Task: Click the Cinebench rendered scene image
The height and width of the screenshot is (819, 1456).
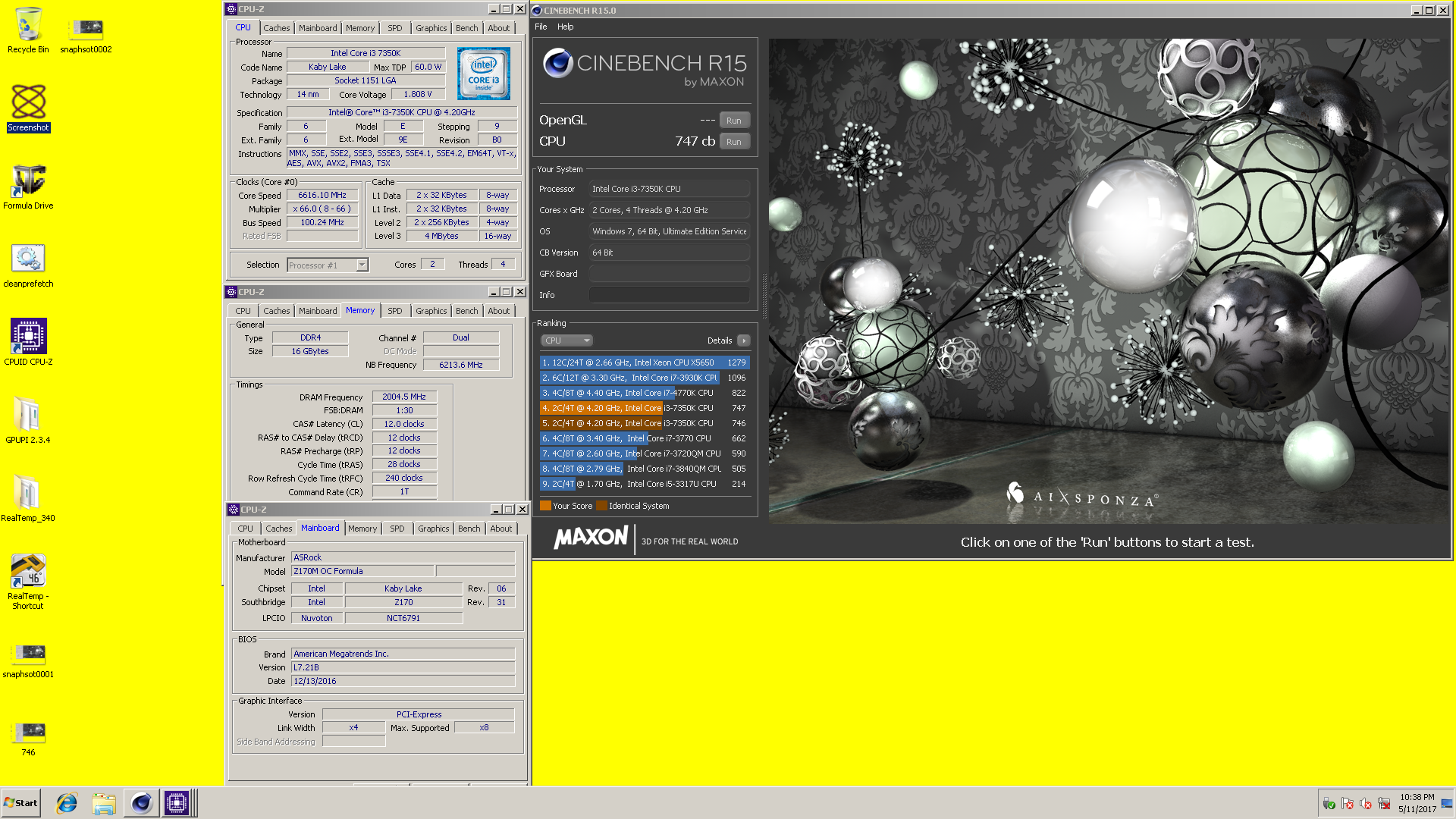Action: click(1109, 281)
